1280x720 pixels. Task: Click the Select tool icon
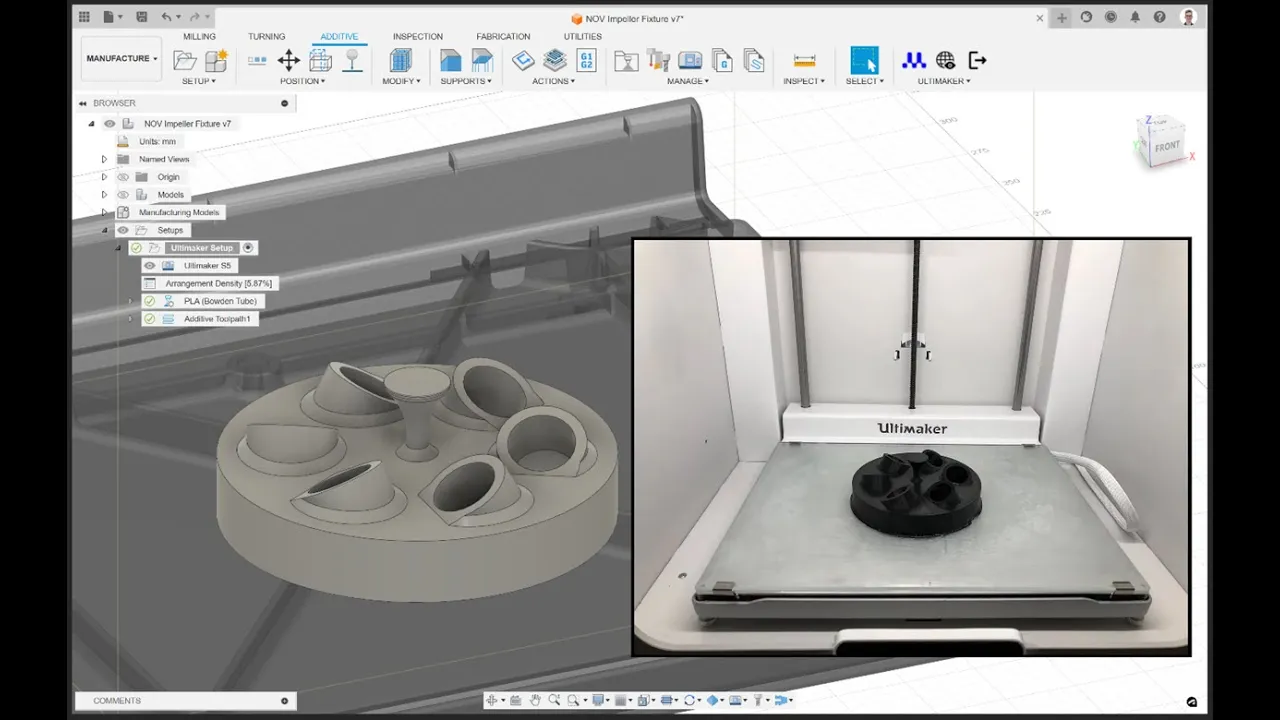coord(864,60)
